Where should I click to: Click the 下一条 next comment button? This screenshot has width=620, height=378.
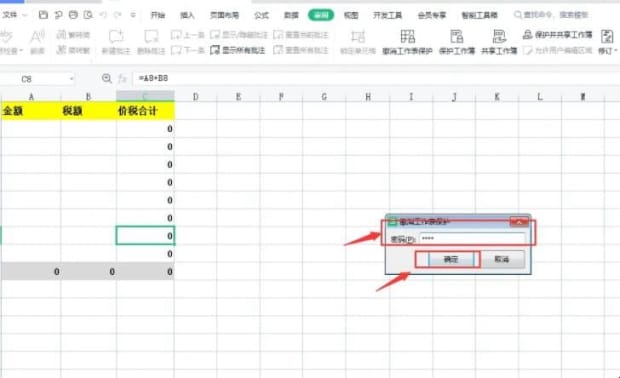(x=187, y=50)
